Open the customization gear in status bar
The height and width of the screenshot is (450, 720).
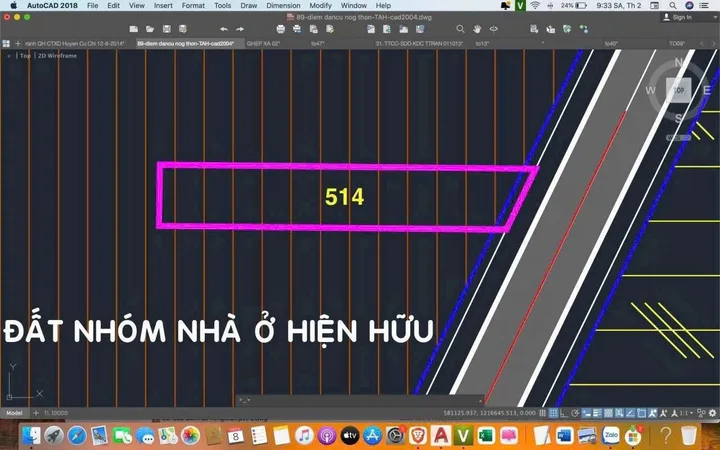click(x=712, y=413)
